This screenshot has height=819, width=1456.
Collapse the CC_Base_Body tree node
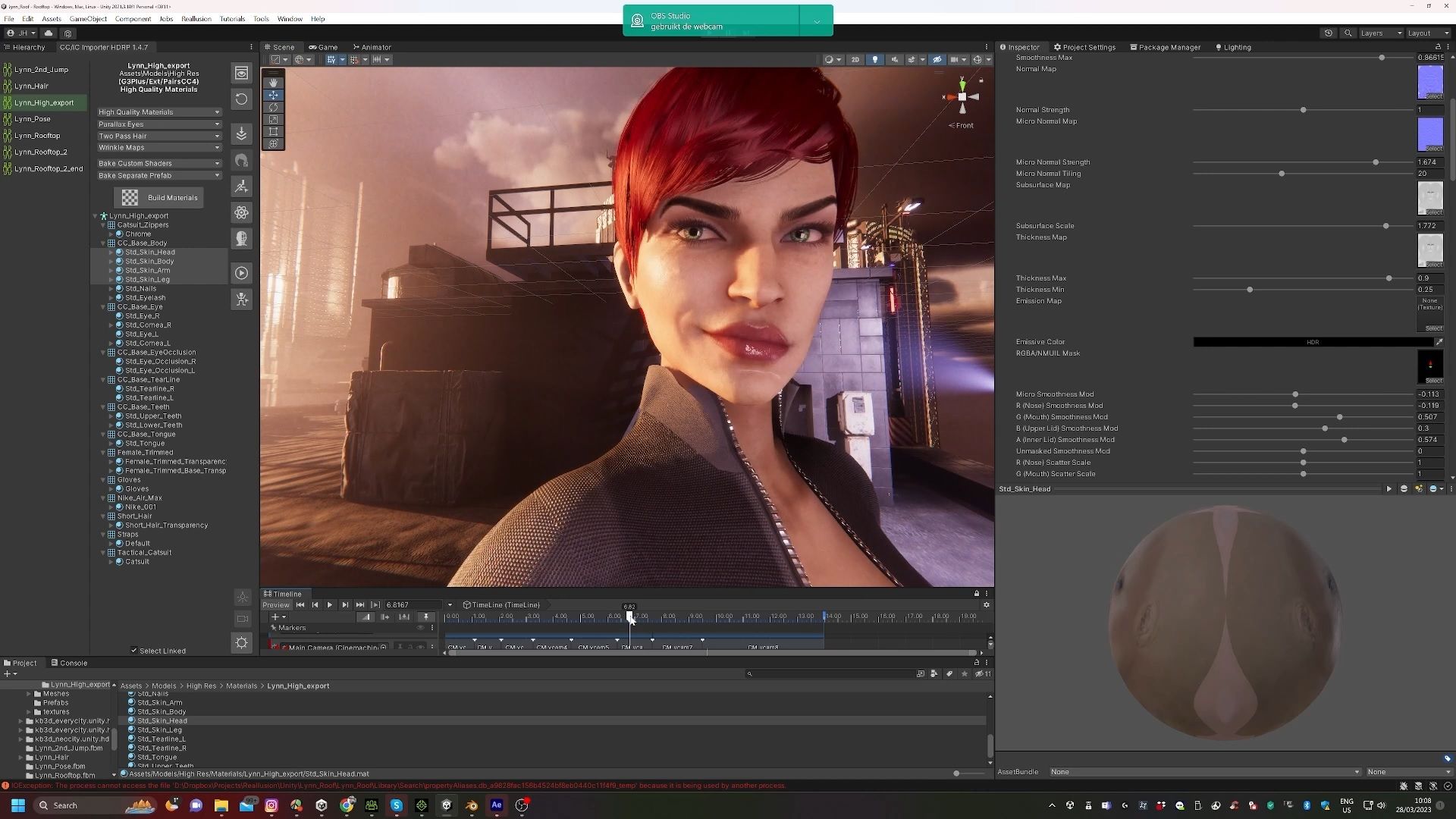click(x=103, y=243)
